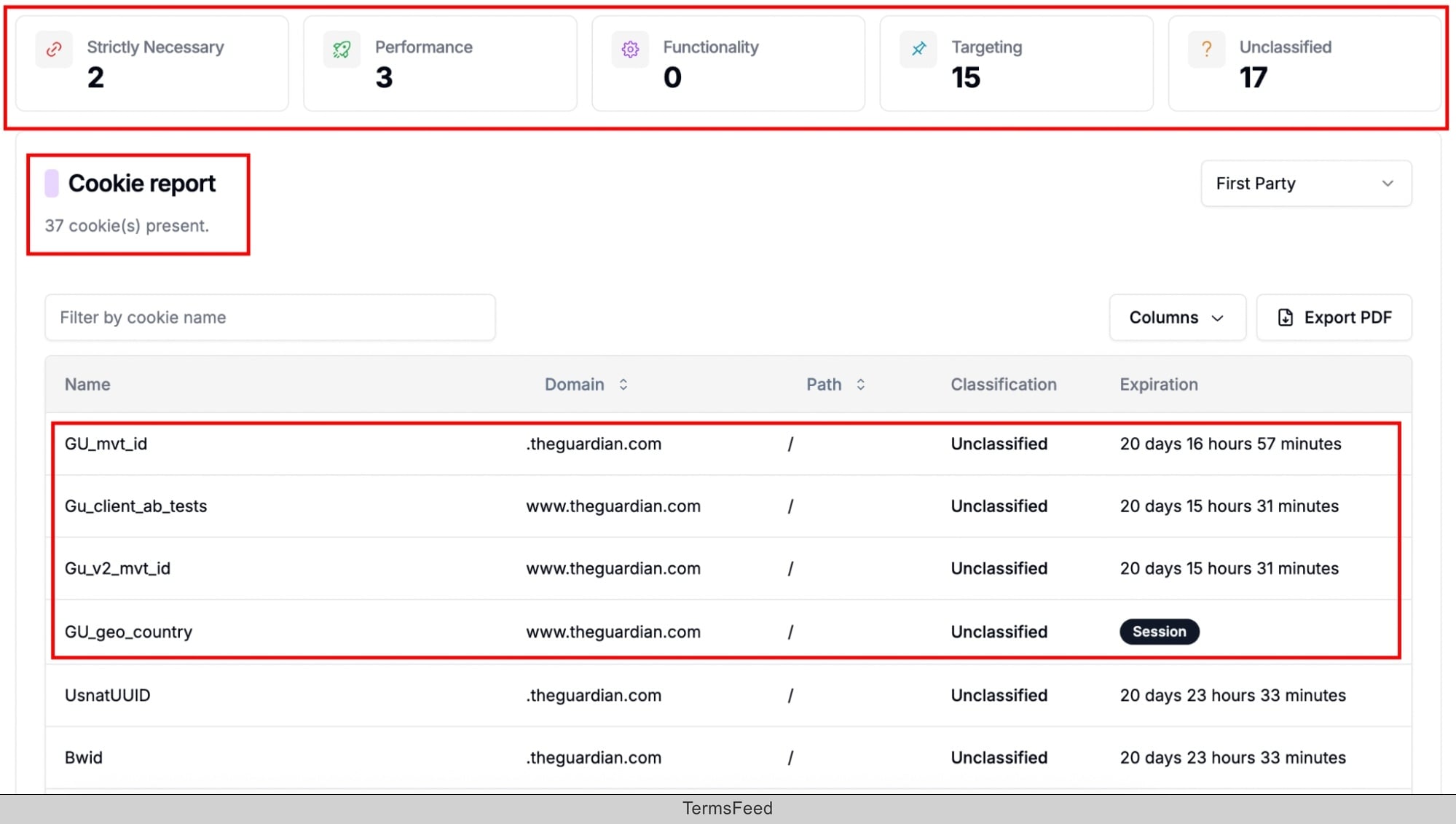
Task: Click the Domain column header label
Action: (574, 384)
